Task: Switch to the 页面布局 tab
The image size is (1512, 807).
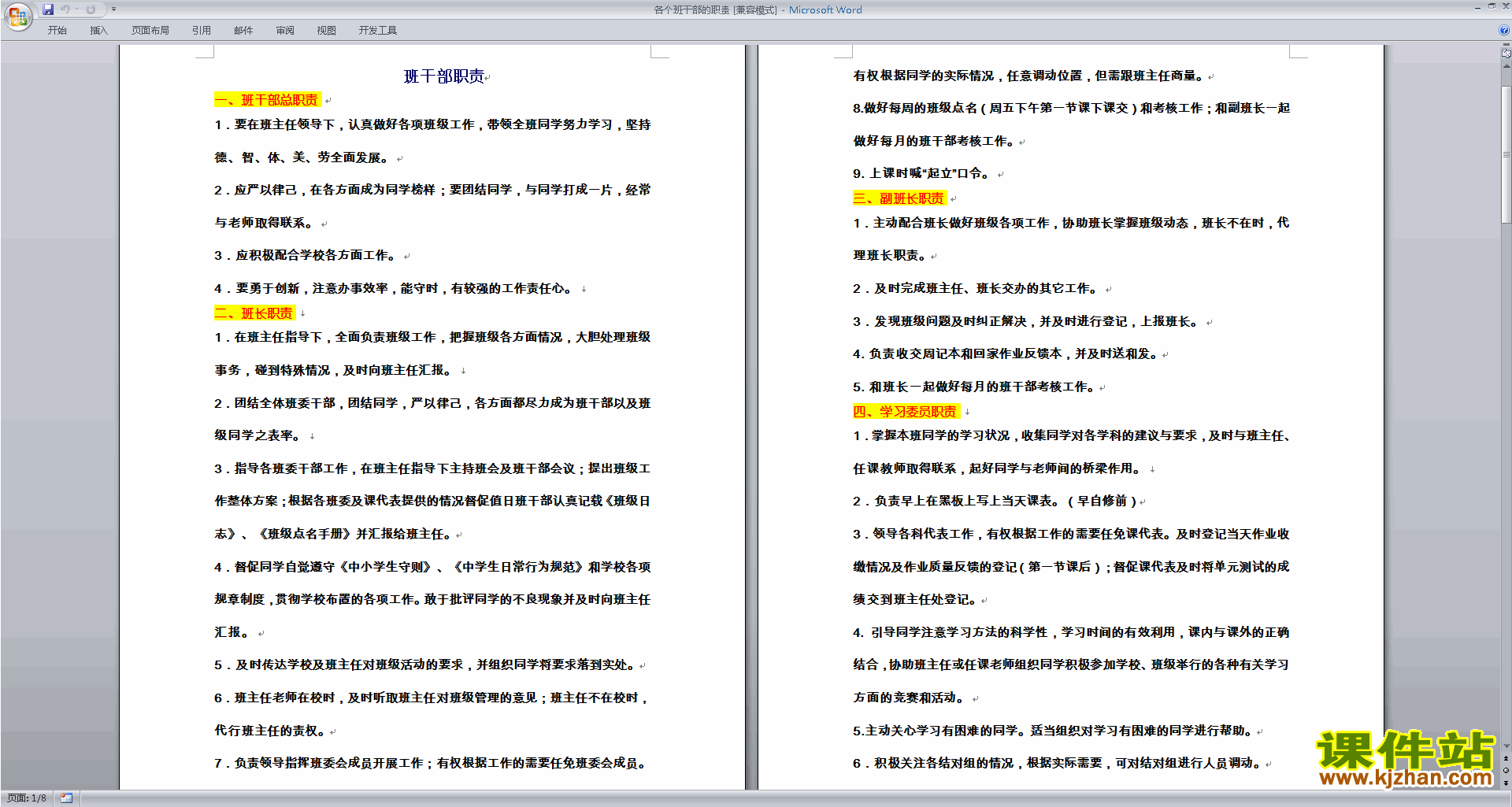Action: (x=150, y=31)
